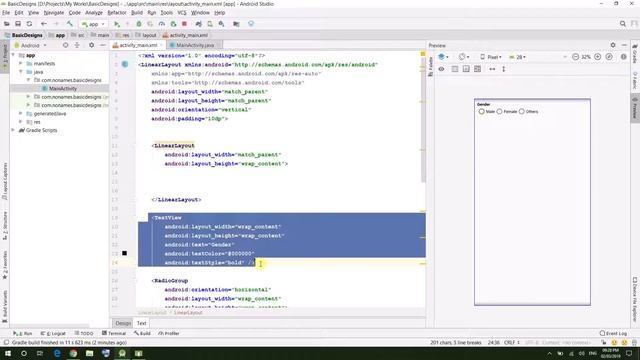This screenshot has width=640, height=360.
Task: Switch to the Design tab
Action: (x=123, y=323)
